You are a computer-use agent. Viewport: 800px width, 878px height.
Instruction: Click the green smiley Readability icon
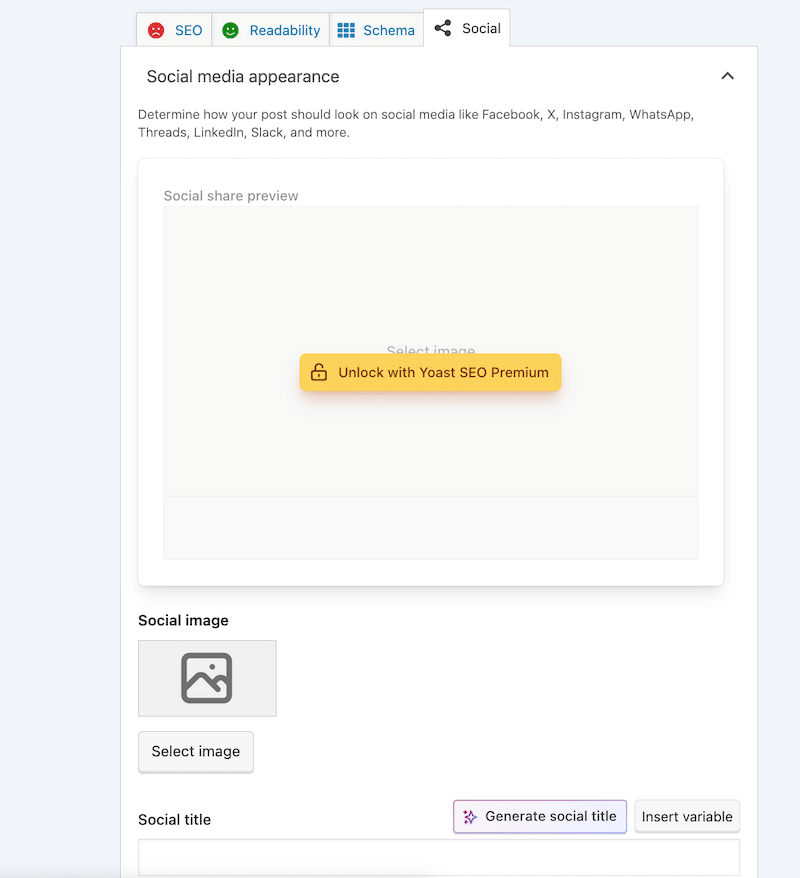tap(230, 29)
